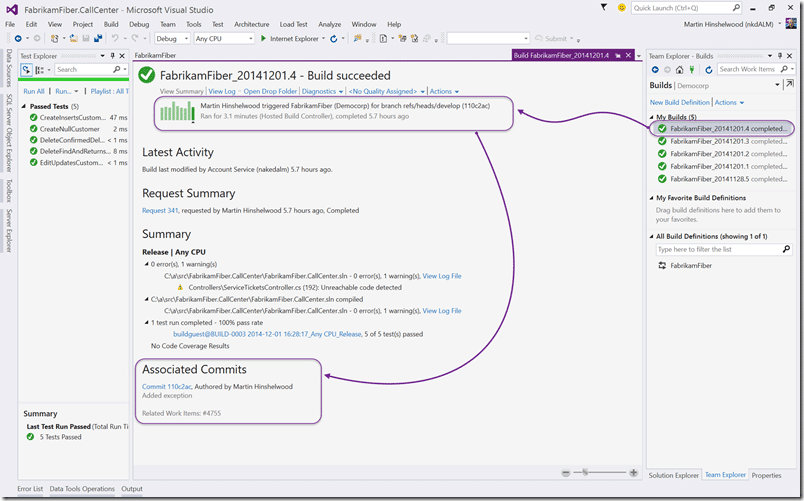Click the Open Drop Folder link
This screenshot has height=501, width=804.
pos(270,91)
